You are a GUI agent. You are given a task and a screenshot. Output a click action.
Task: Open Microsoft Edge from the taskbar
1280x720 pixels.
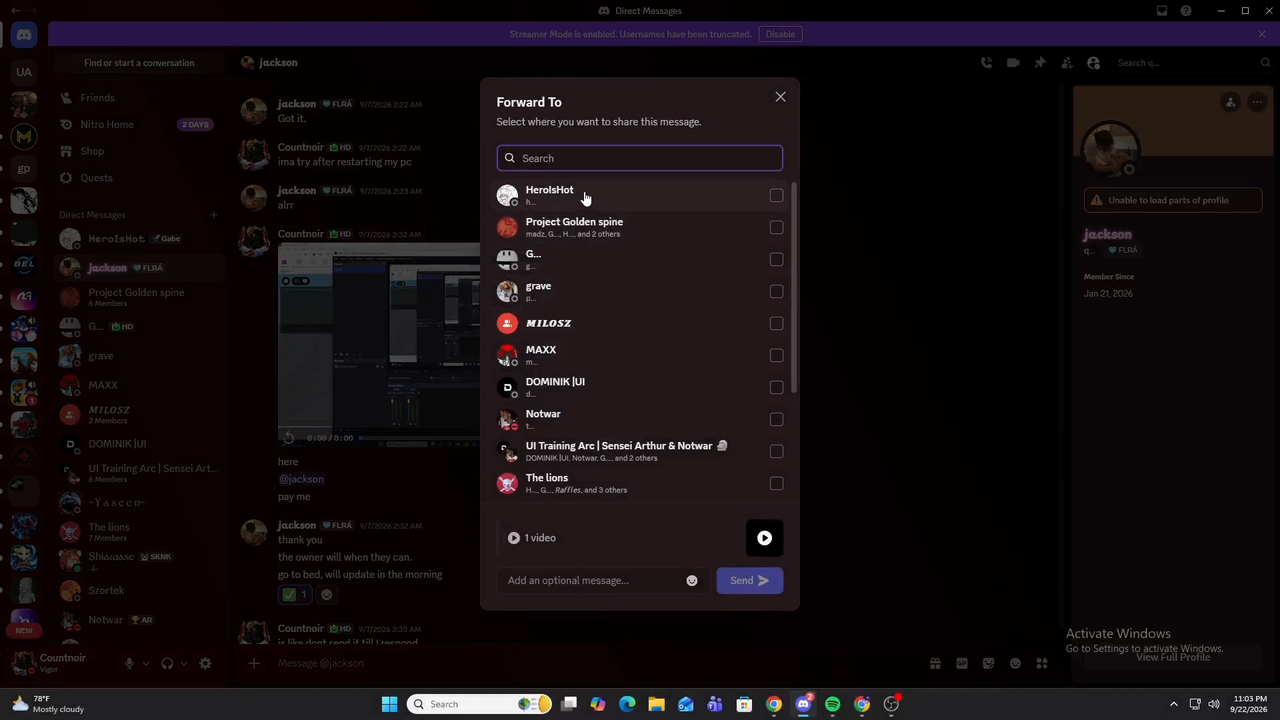point(627,704)
